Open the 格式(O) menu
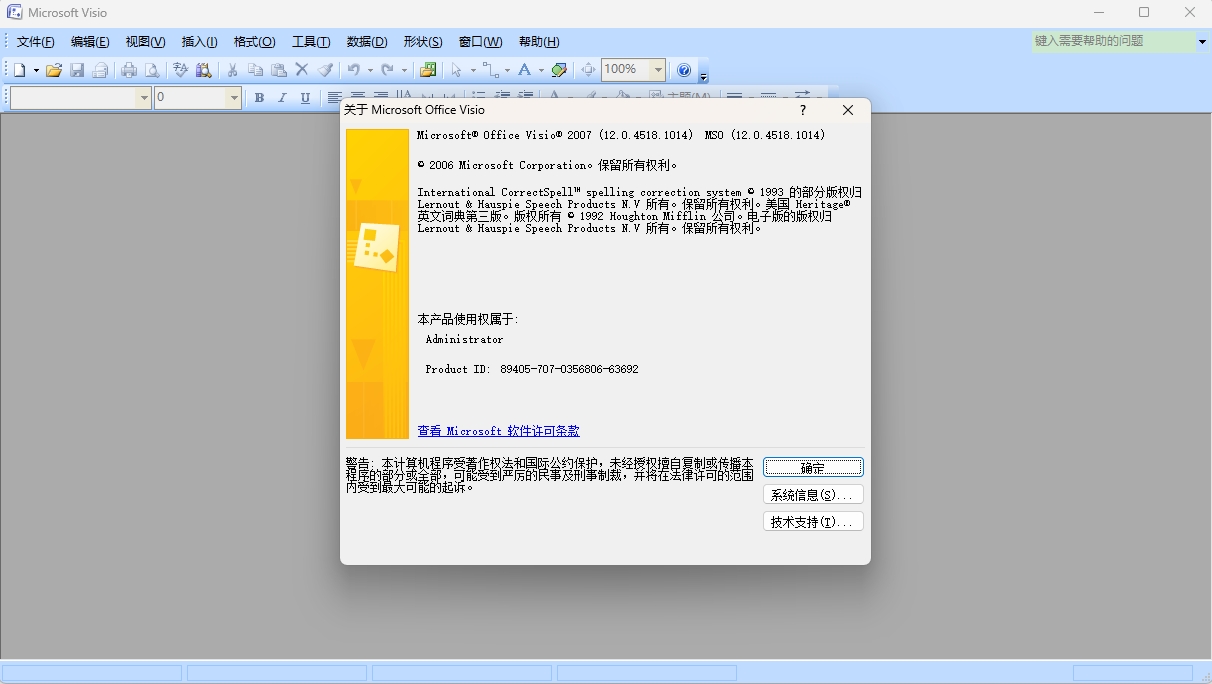This screenshot has height=684, width=1212. [x=254, y=42]
